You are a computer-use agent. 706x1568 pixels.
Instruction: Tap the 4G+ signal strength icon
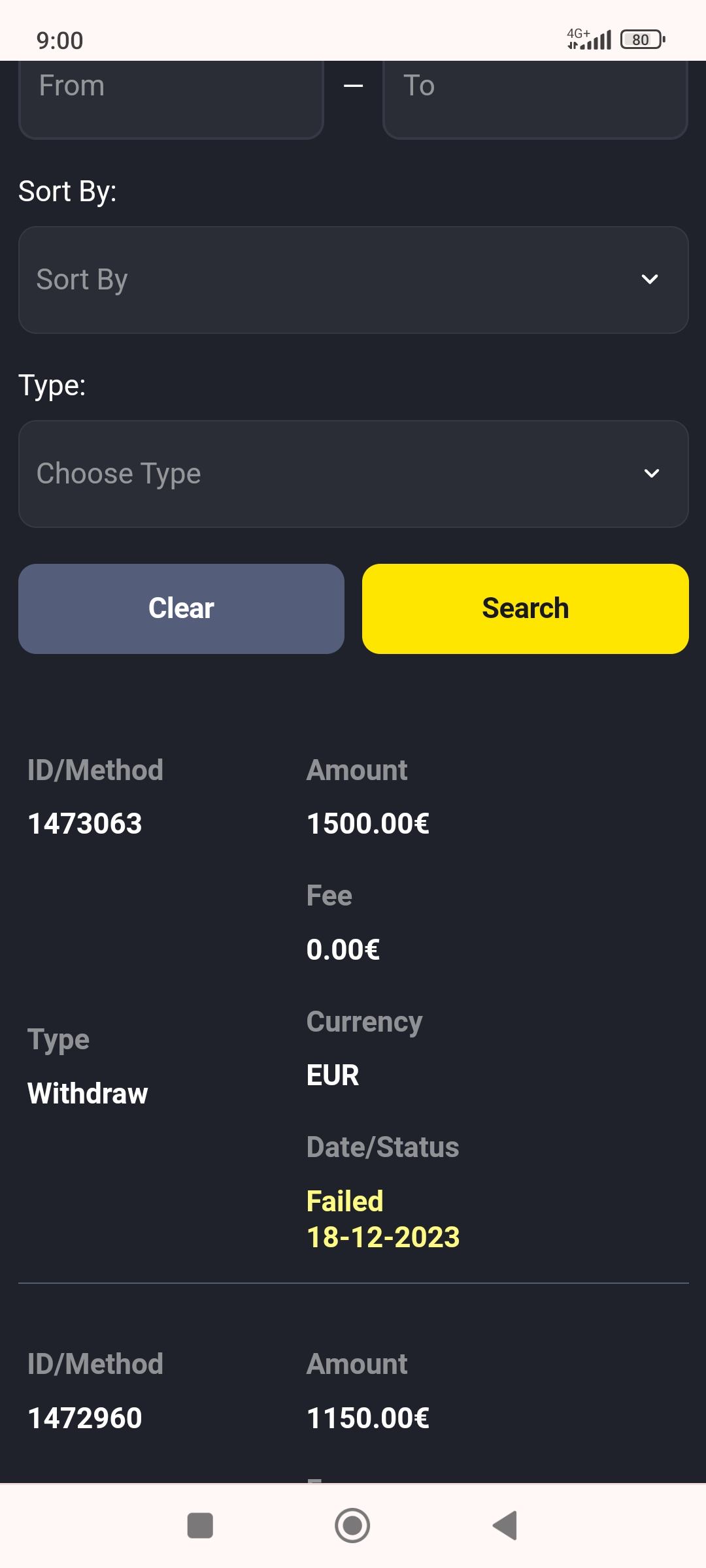coord(588,39)
